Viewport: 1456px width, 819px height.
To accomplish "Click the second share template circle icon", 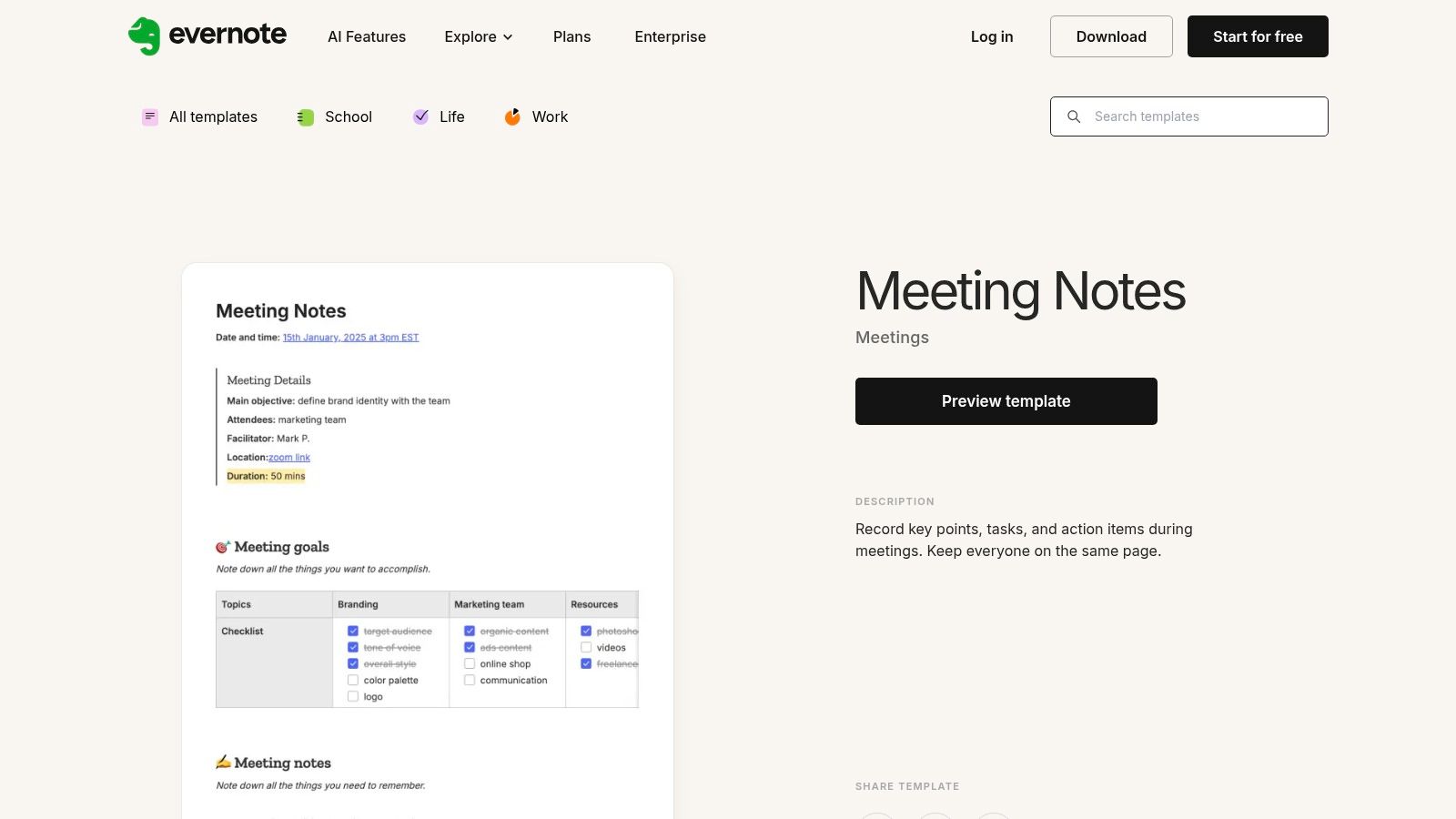I will [x=935, y=817].
